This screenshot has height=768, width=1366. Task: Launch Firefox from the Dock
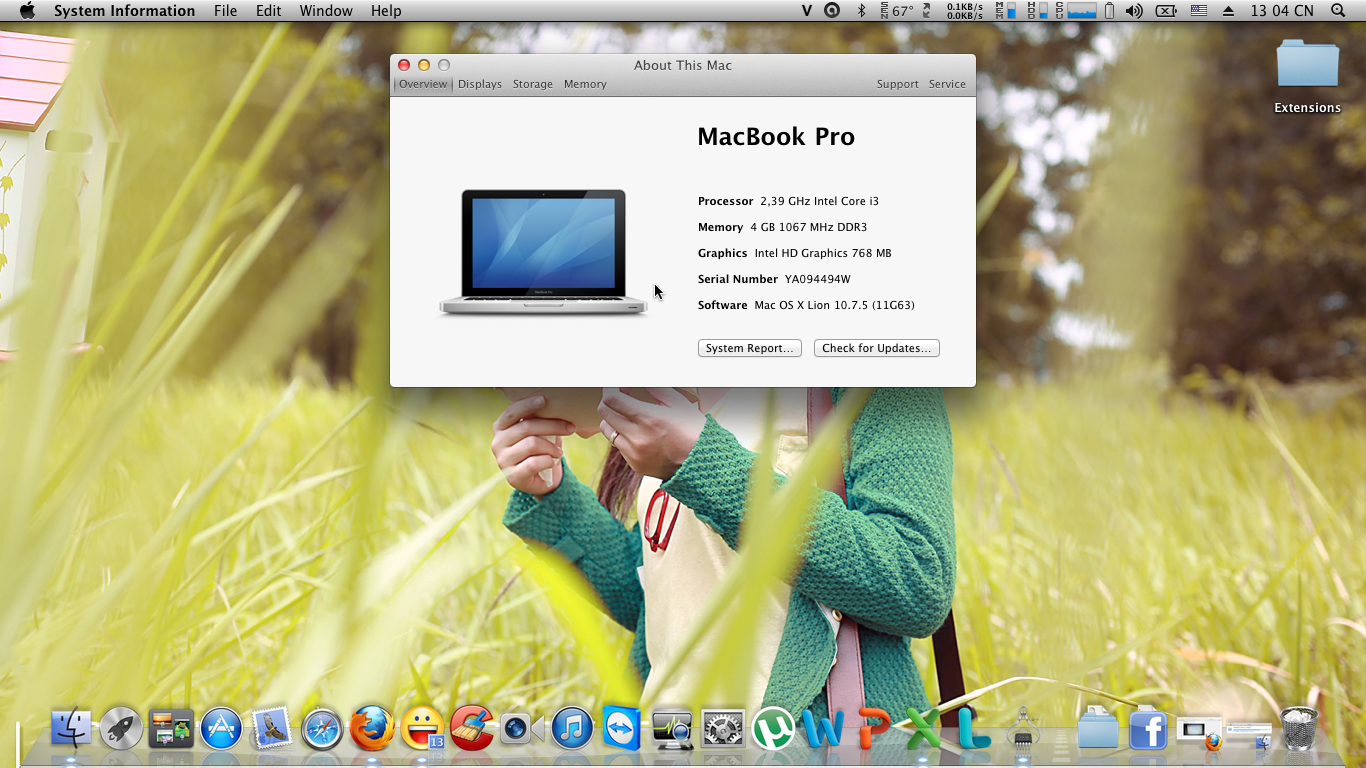(372, 728)
